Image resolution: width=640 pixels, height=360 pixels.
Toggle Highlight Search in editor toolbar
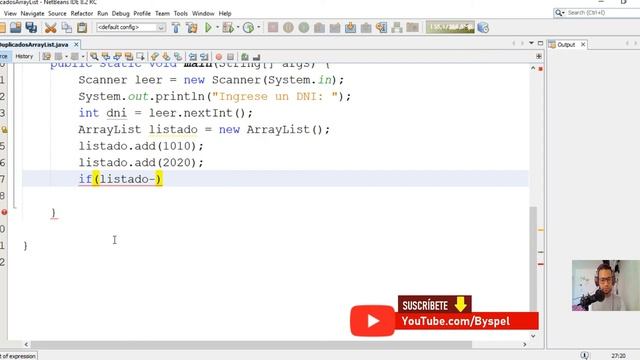(129, 56)
